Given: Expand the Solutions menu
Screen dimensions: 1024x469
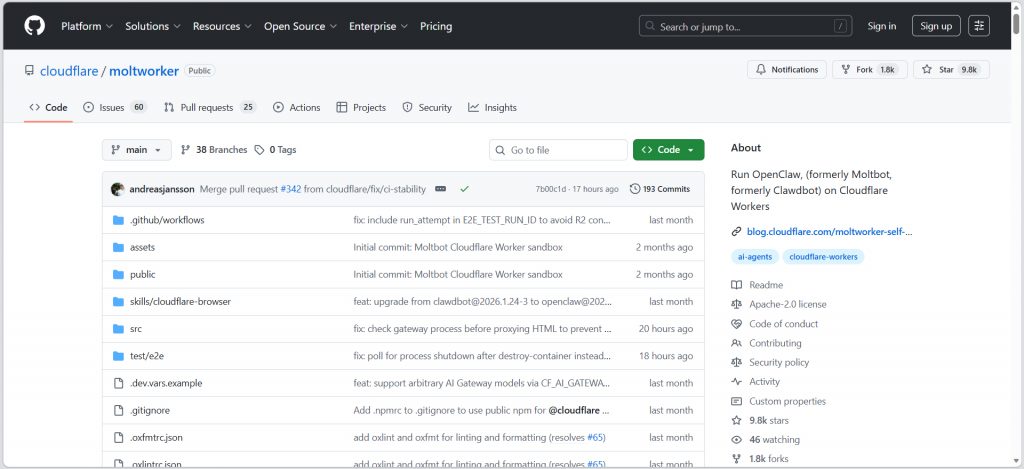Looking at the screenshot, I should coord(153,26).
